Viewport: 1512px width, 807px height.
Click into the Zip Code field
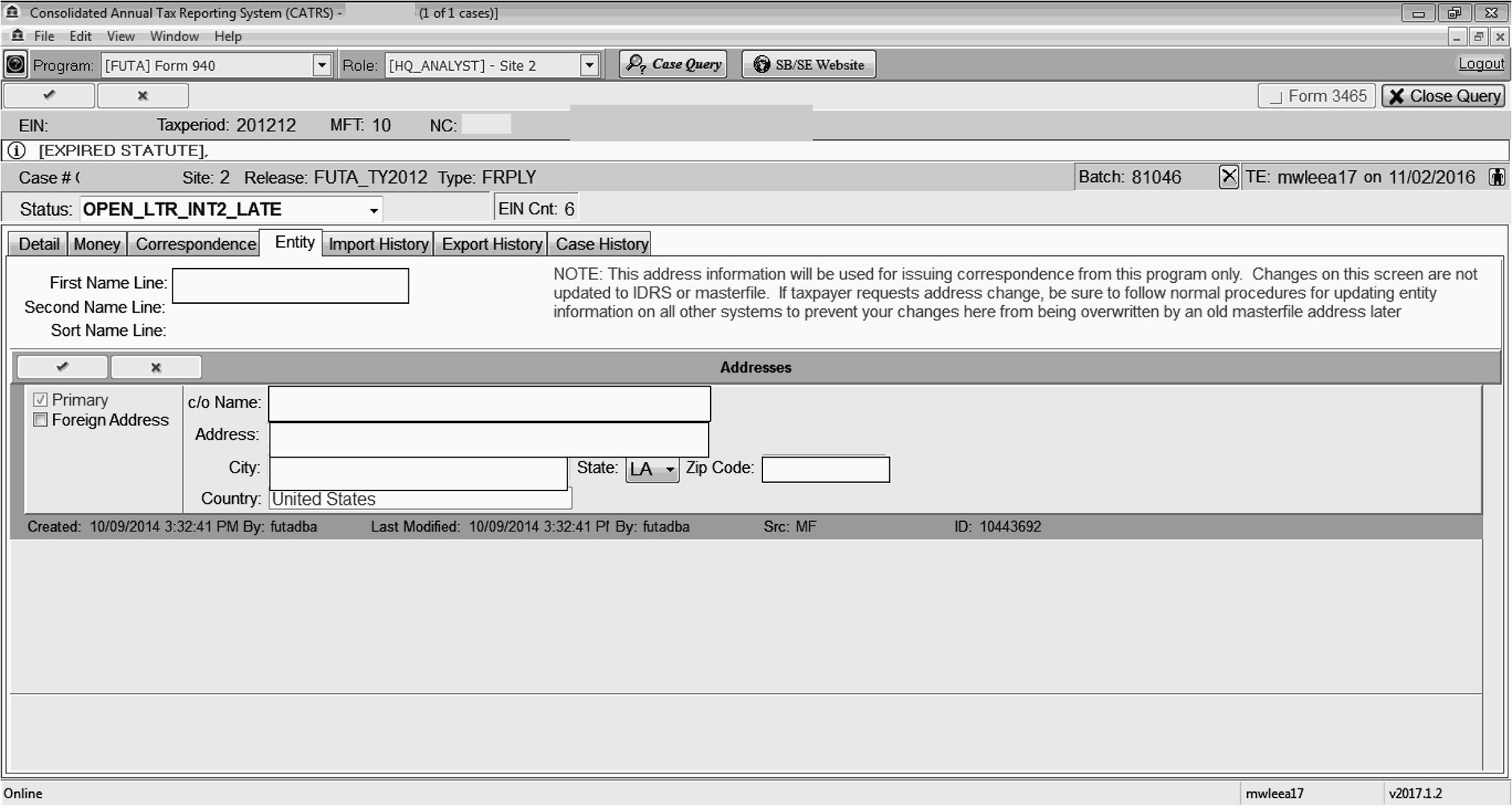[825, 470]
